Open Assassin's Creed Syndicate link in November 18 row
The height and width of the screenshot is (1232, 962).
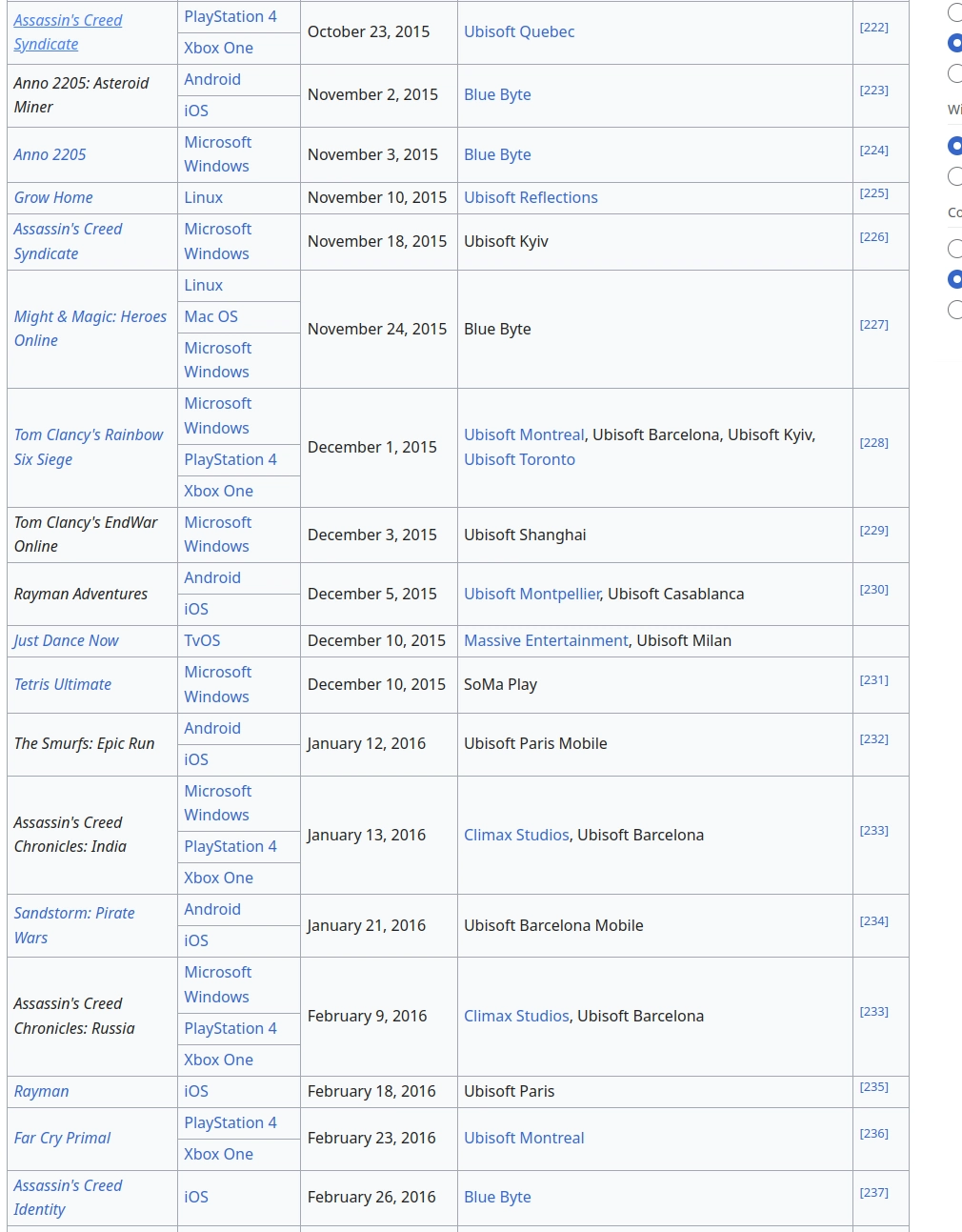tap(68, 241)
